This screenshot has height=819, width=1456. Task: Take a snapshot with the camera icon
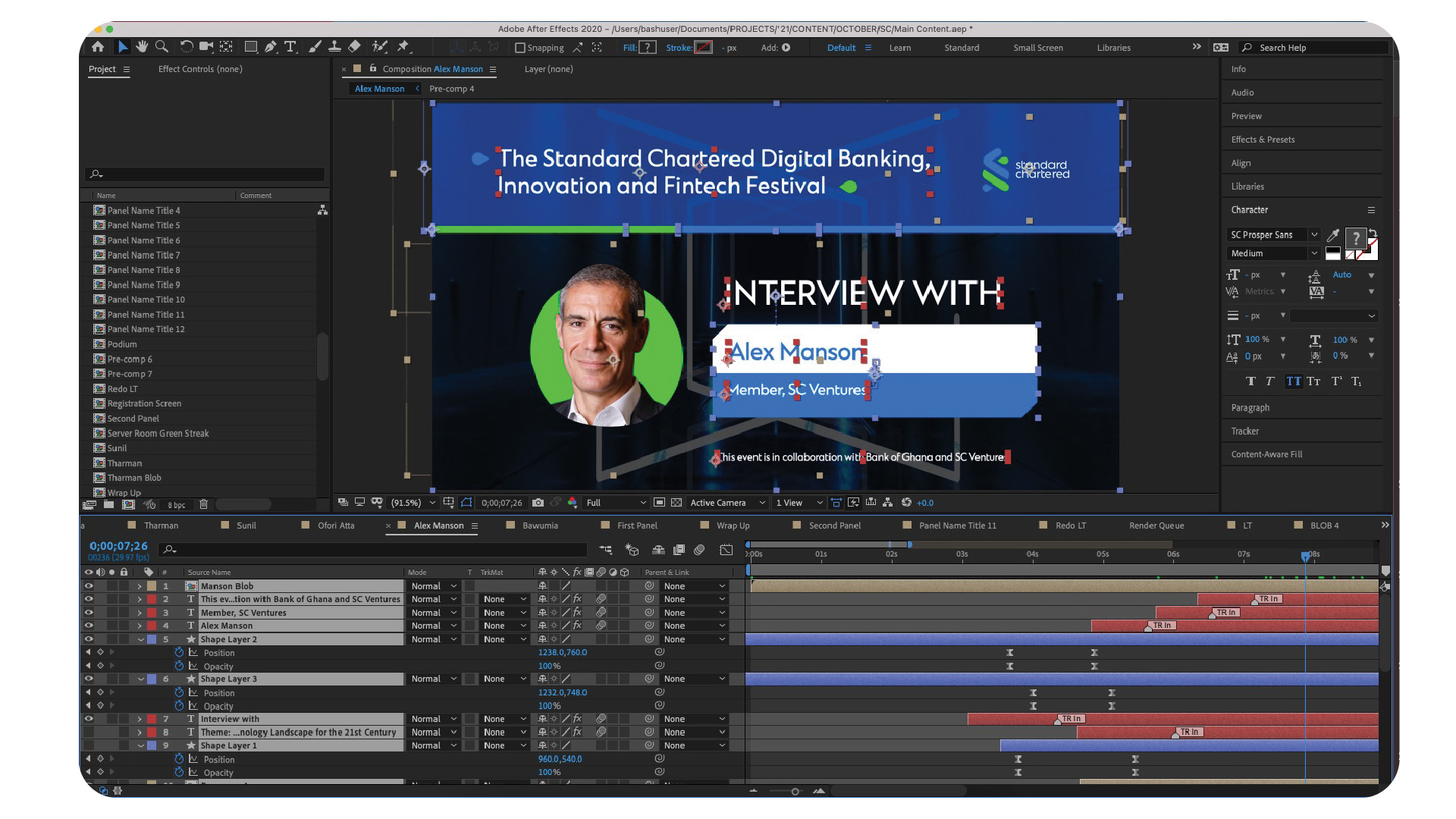click(x=538, y=503)
